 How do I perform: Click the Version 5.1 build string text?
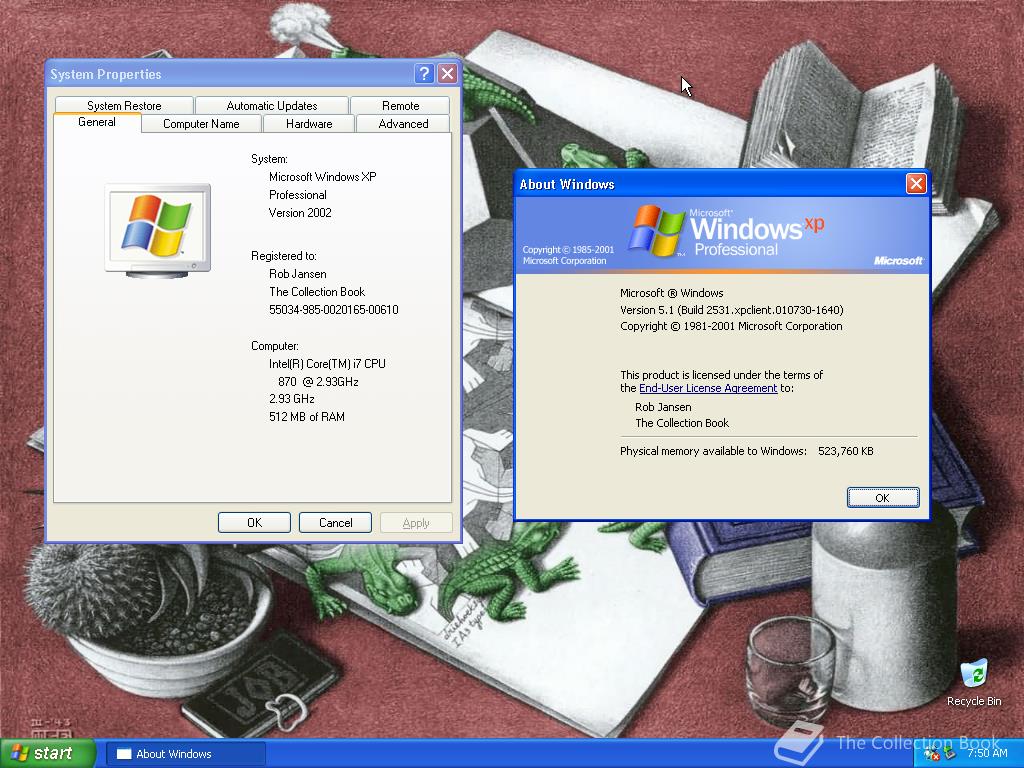(x=731, y=310)
